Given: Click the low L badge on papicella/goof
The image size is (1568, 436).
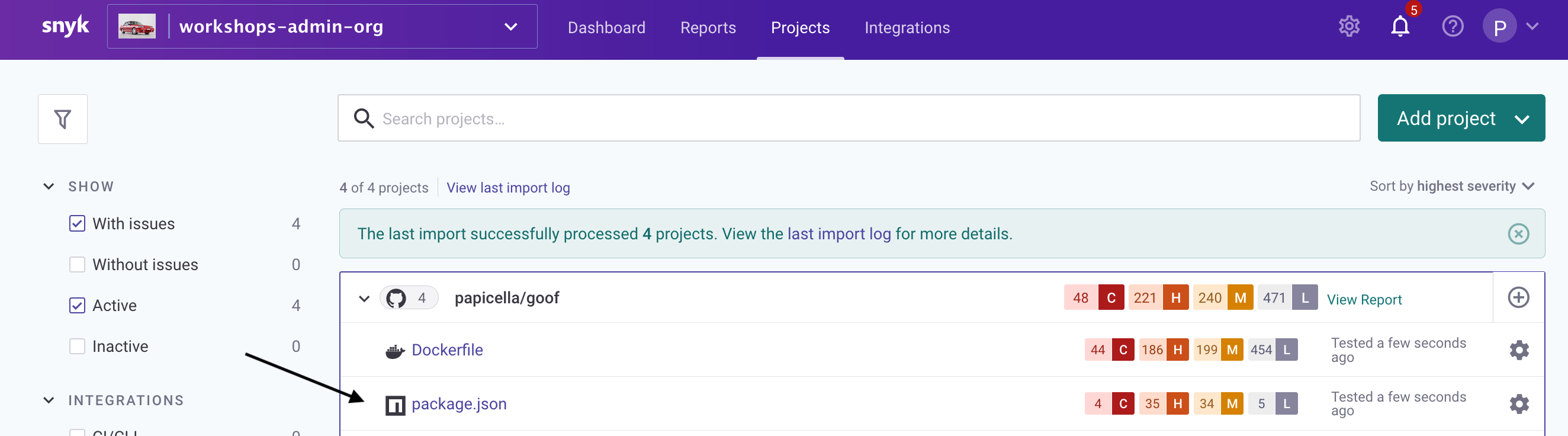Looking at the screenshot, I should click(1304, 299).
